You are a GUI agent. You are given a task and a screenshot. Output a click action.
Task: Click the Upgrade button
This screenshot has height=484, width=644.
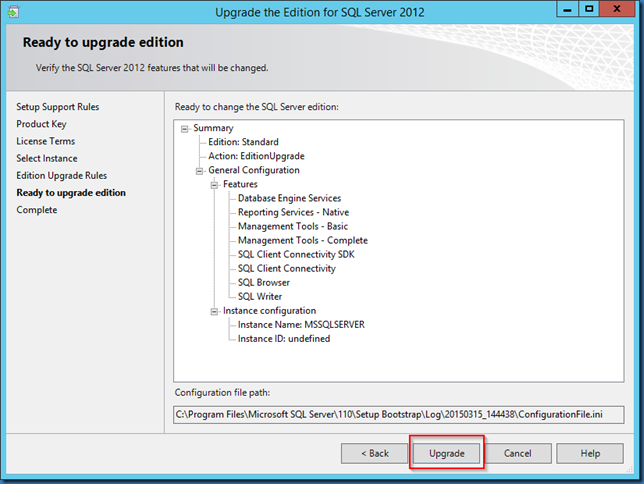pyautogui.click(x=446, y=453)
